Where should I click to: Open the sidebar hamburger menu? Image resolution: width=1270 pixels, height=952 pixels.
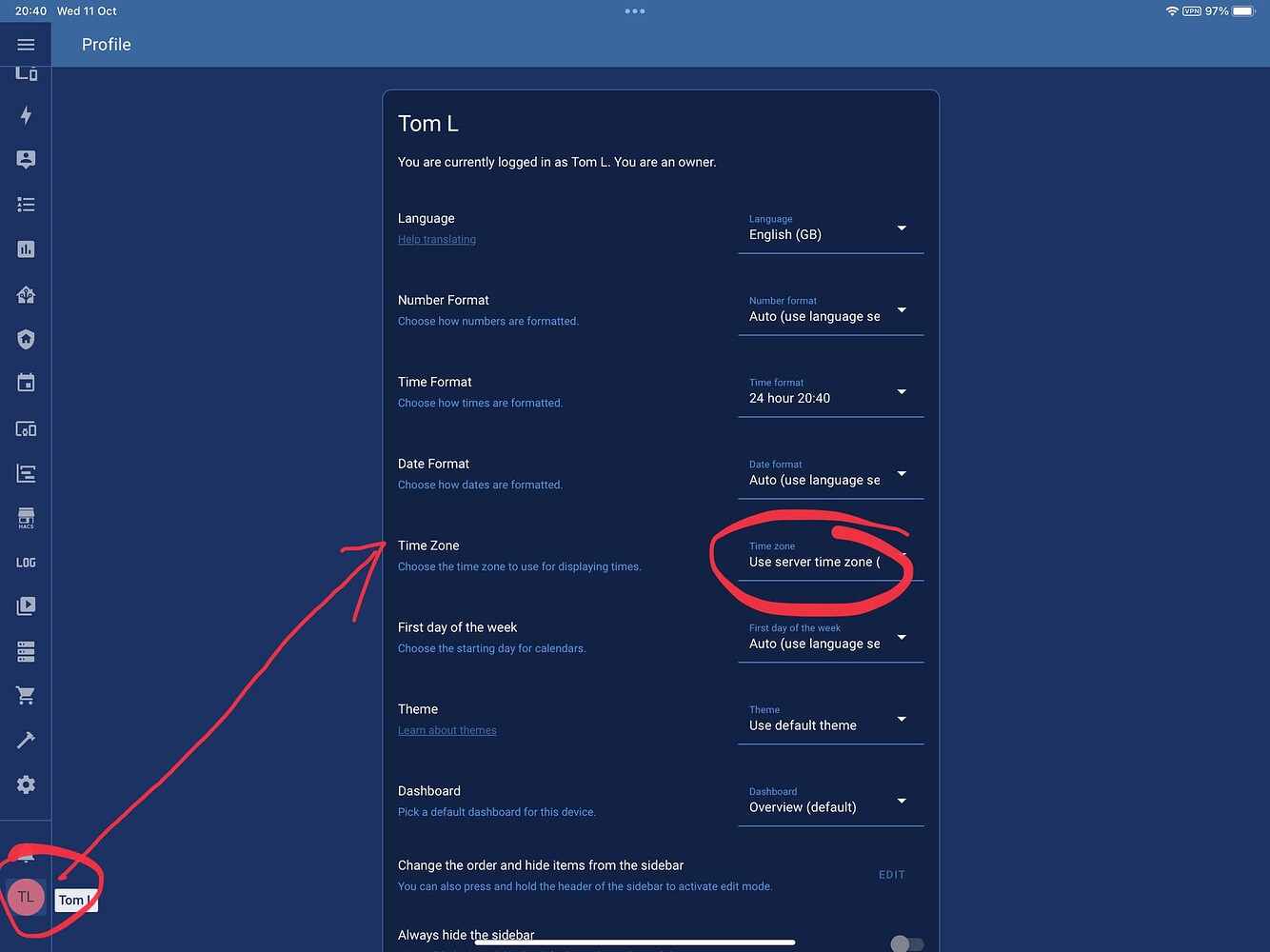[26, 44]
